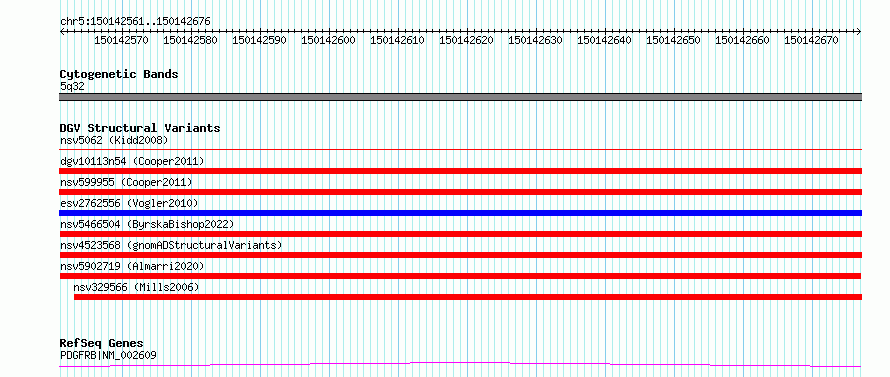890x377 pixels.
Task: Click the red bar under dgv10113n54
Action: click(x=460, y=171)
